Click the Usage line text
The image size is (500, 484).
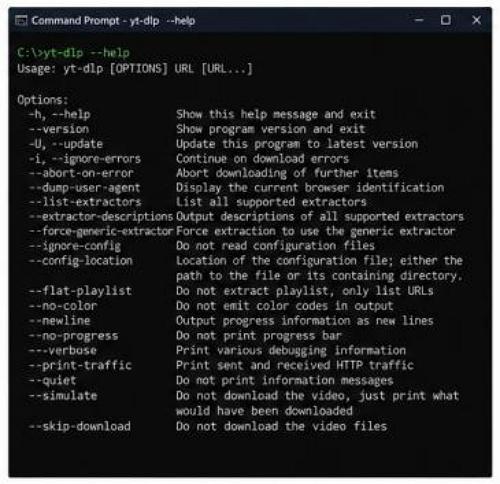pyautogui.click(x=135, y=69)
